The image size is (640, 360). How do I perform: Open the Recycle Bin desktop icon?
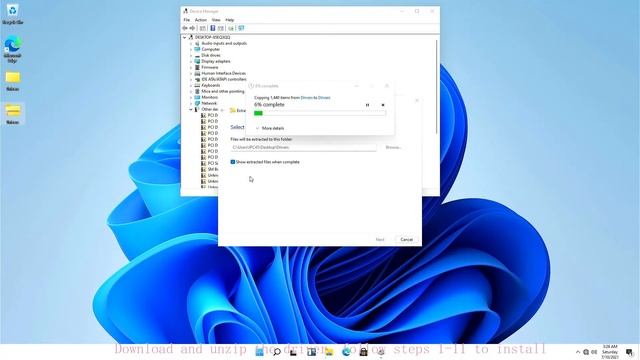point(12,14)
